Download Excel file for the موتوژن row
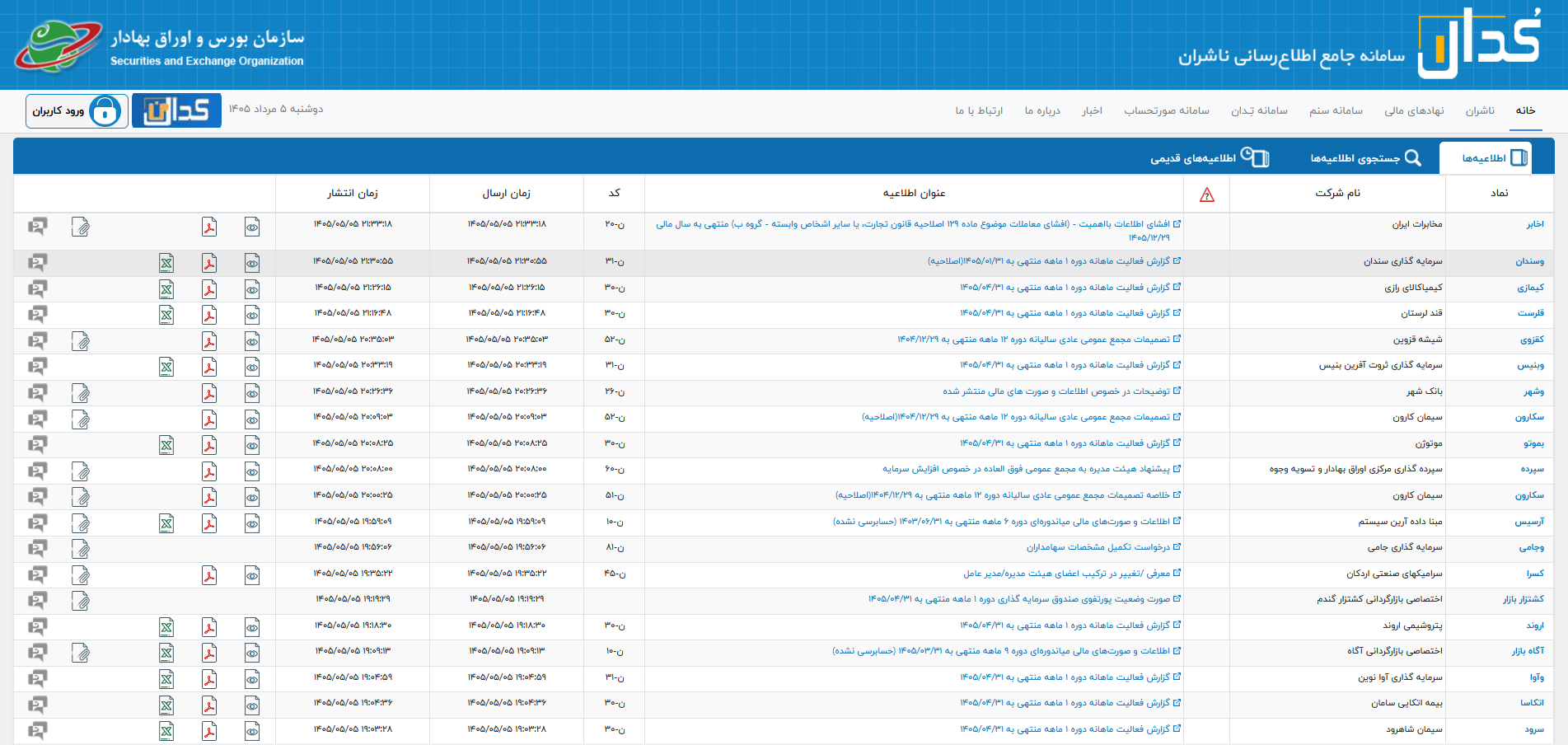This screenshot has width=1568, height=745. tap(166, 445)
